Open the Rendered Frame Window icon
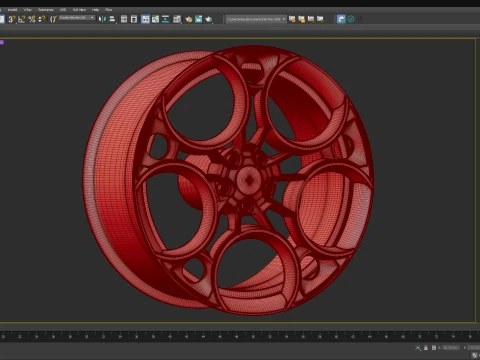The width and height of the screenshot is (480, 360). (x=199, y=19)
